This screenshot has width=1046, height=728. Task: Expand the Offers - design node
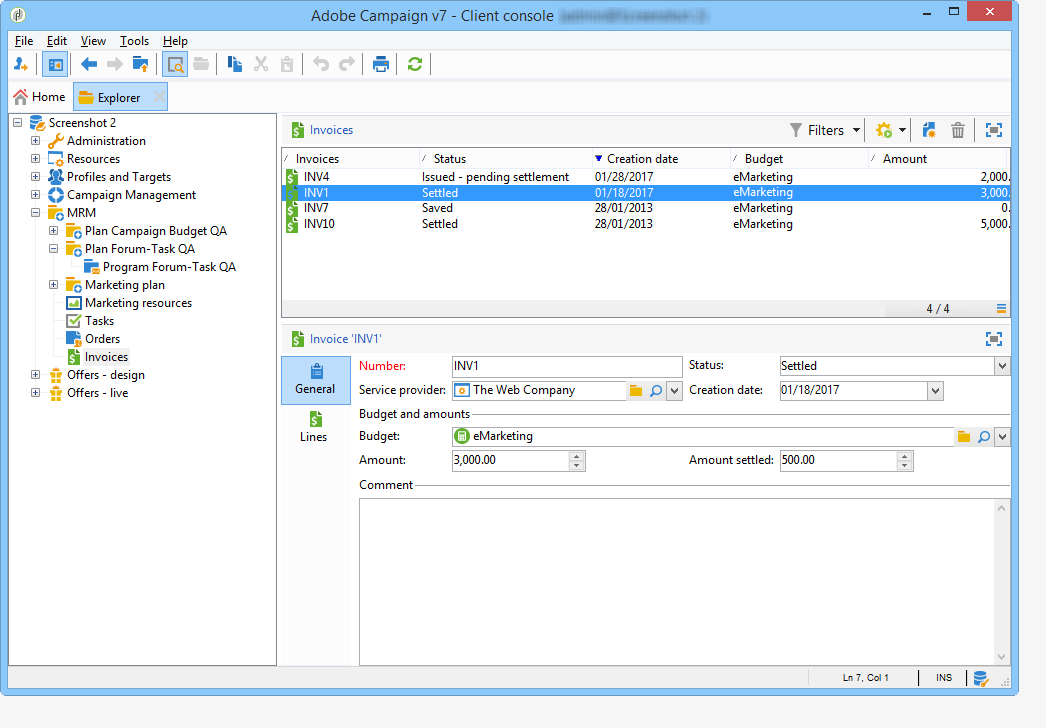[x=35, y=375]
